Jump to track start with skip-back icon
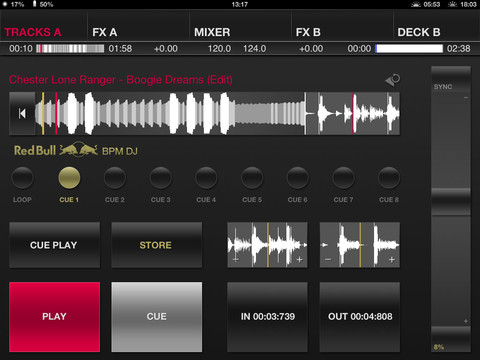 point(22,114)
